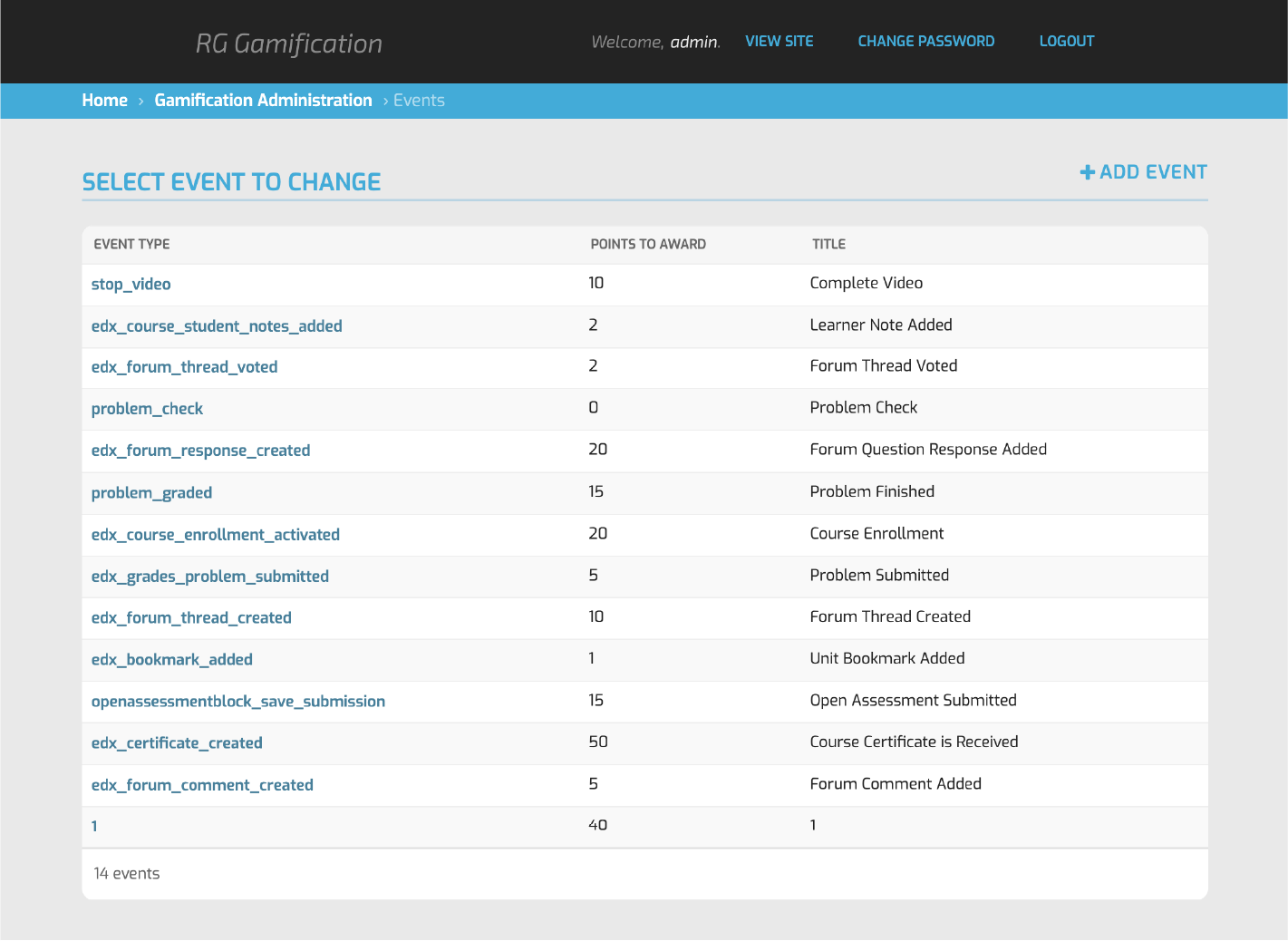Click the edx_forum_thread_created link

191,617
